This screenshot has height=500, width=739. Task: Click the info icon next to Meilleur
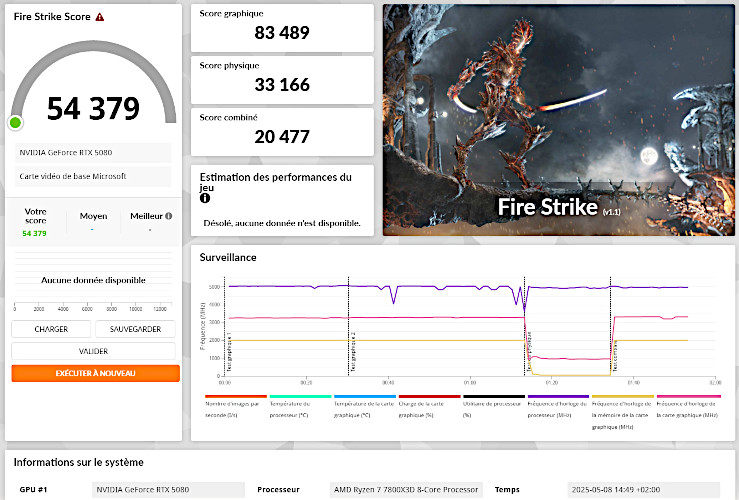[168, 216]
